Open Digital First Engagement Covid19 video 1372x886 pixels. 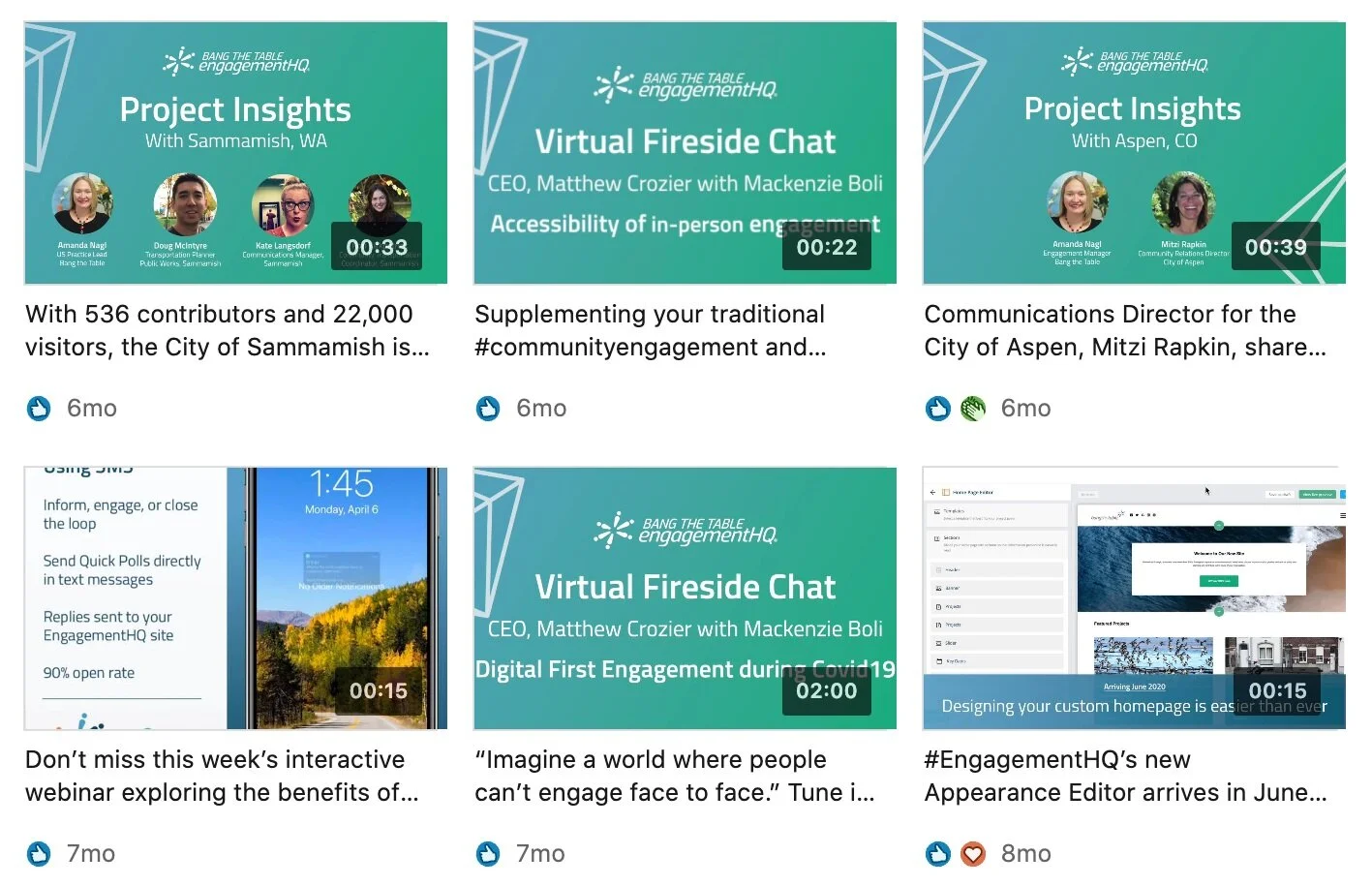(x=685, y=598)
